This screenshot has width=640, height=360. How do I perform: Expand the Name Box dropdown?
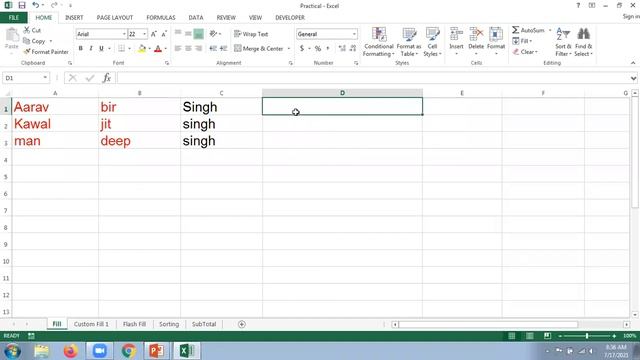[45, 78]
